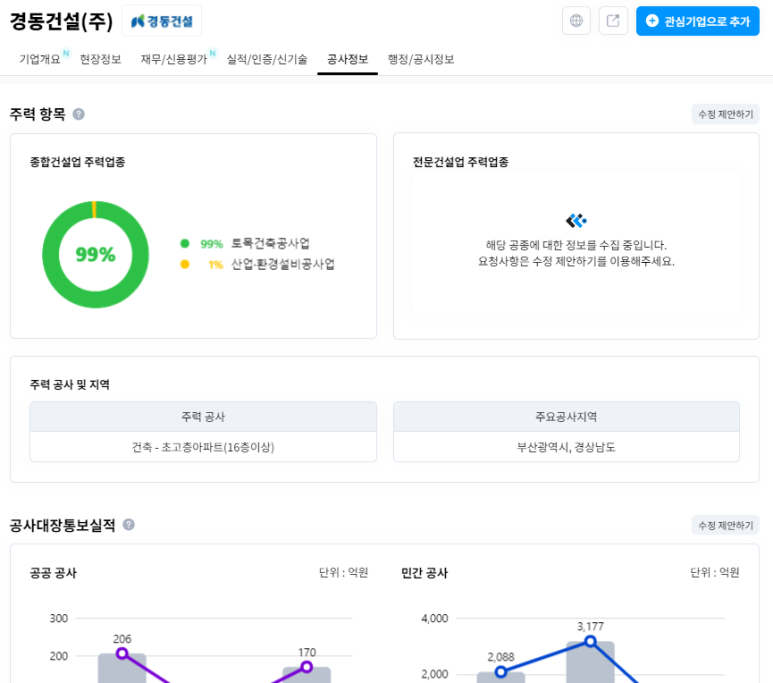Click help icon next to 주력 항목
The image size is (773, 683).
coord(78,114)
